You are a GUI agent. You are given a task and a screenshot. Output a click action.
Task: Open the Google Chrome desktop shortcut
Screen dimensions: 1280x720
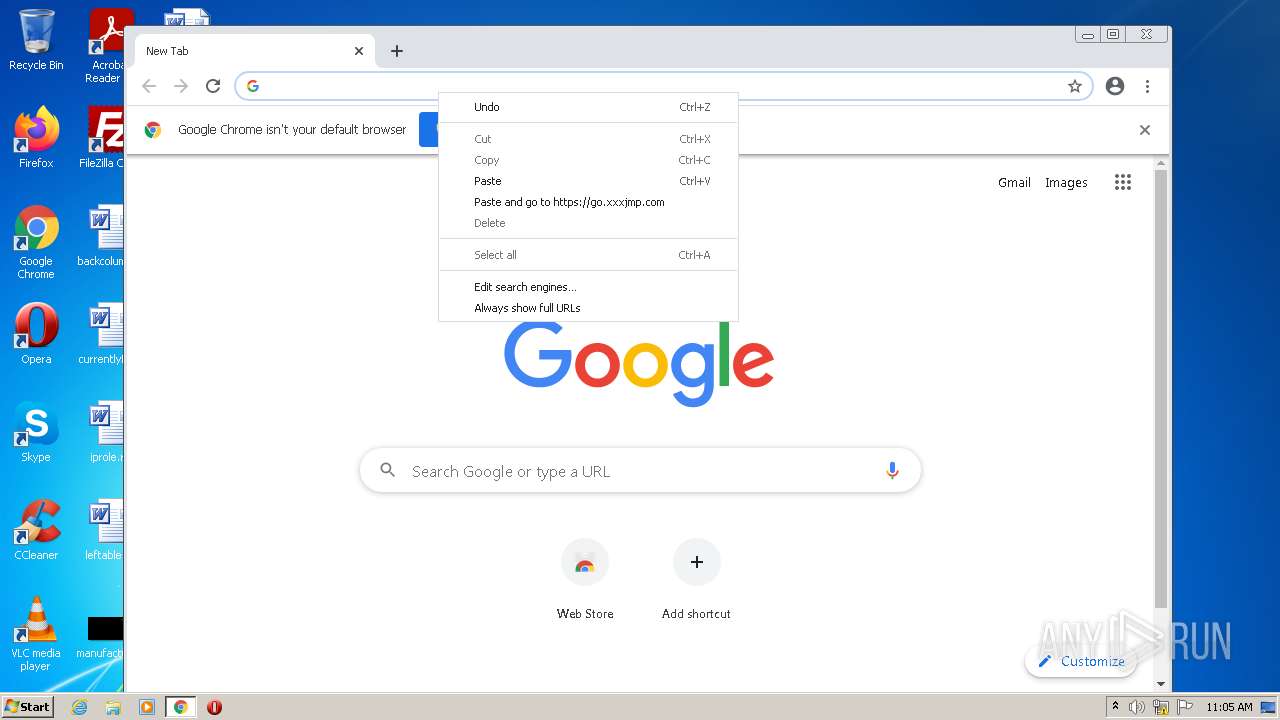[36, 242]
